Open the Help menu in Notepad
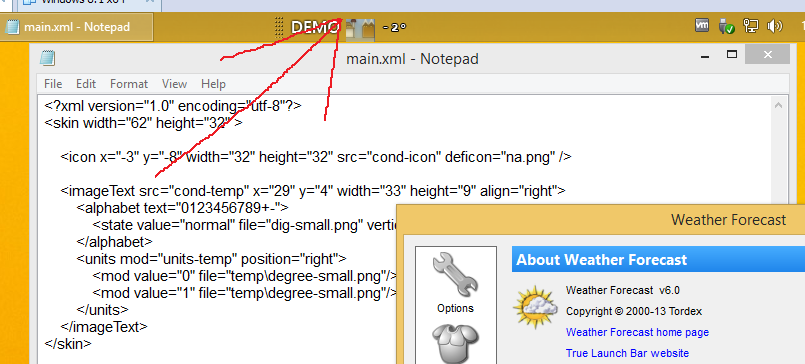 pyautogui.click(x=213, y=84)
